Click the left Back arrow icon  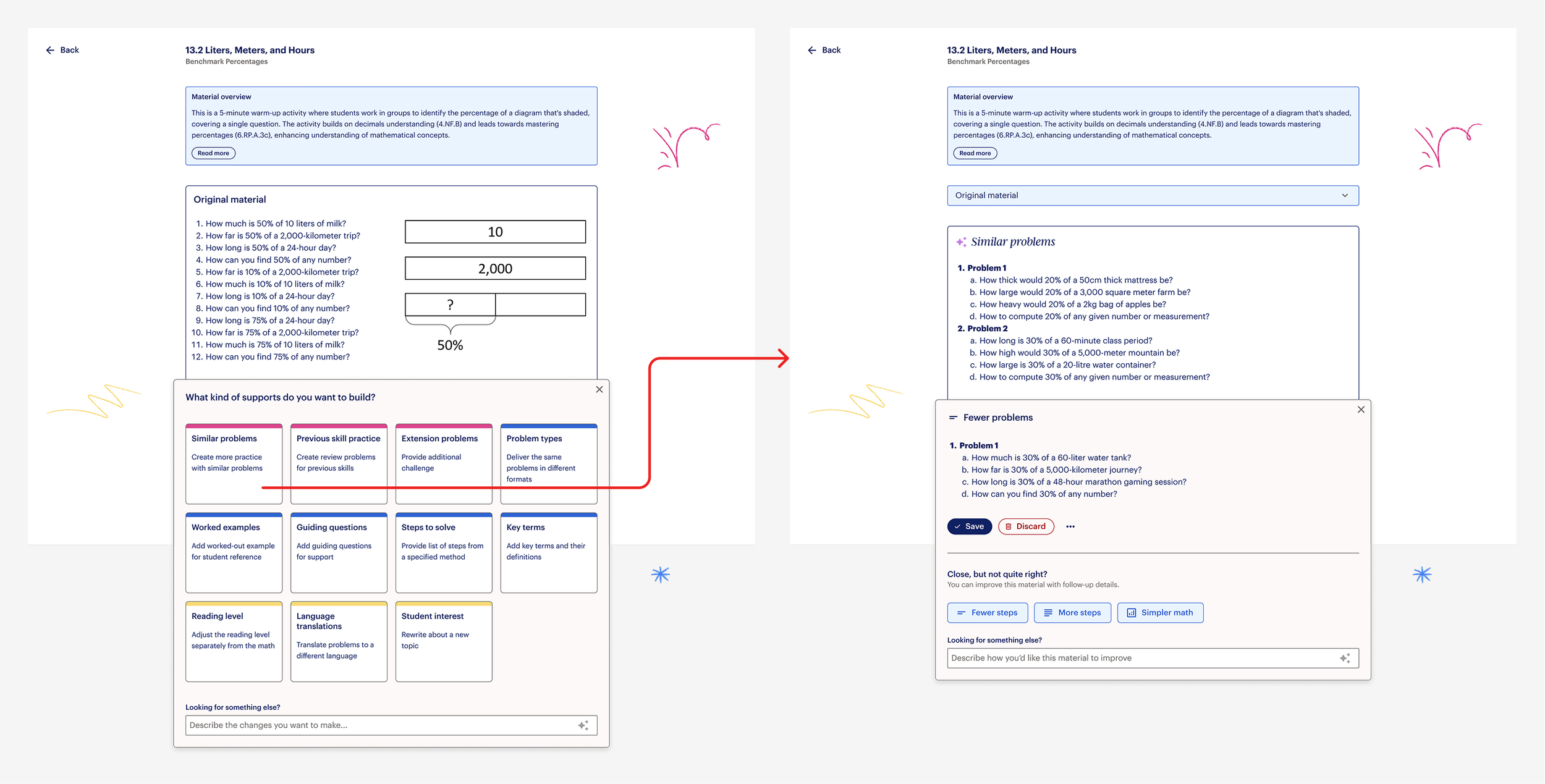pyautogui.click(x=50, y=50)
